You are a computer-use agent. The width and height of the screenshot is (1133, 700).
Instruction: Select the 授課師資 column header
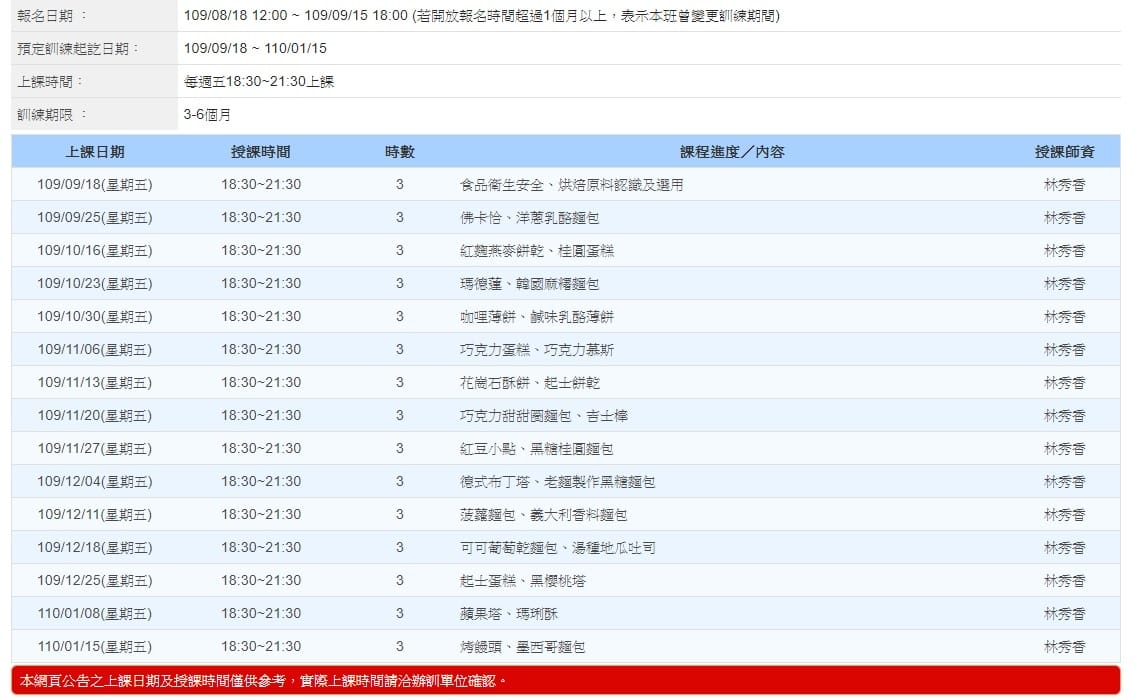pyautogui.click(x=1064, y=152)
